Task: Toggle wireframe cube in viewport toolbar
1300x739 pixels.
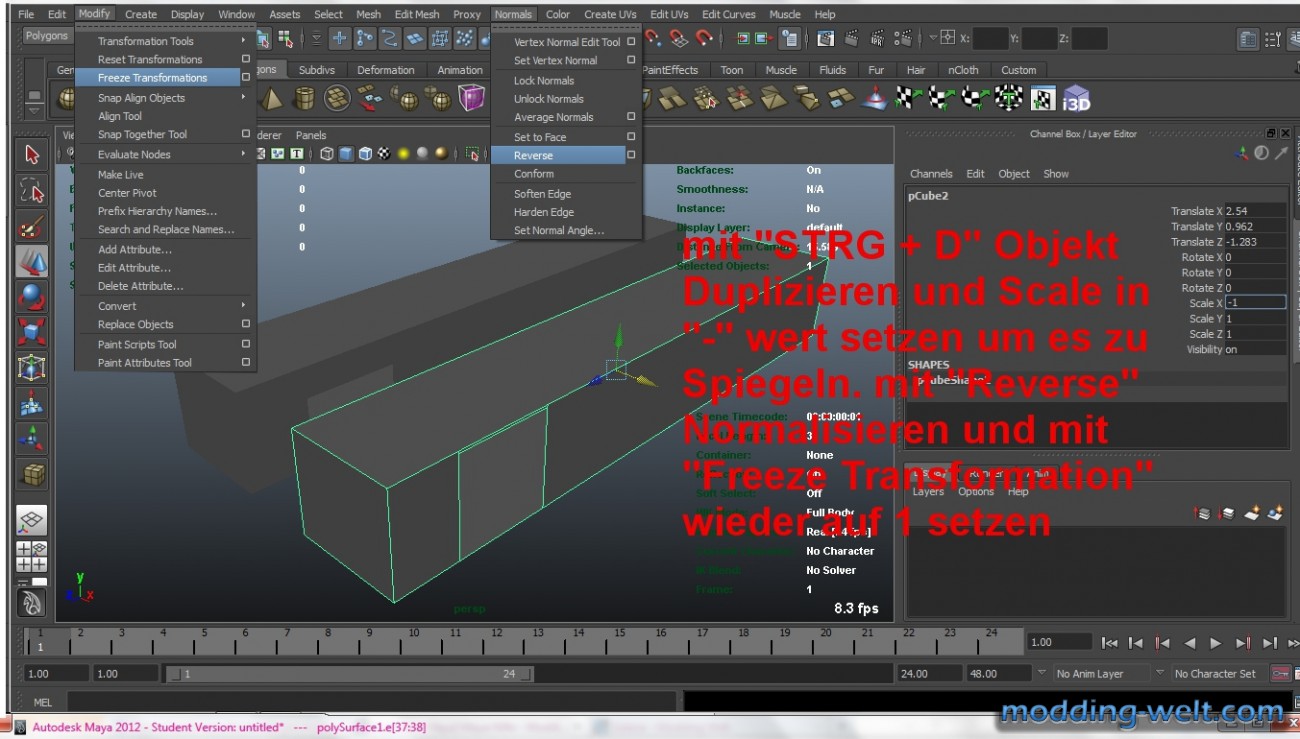Action: click(327, 154)
